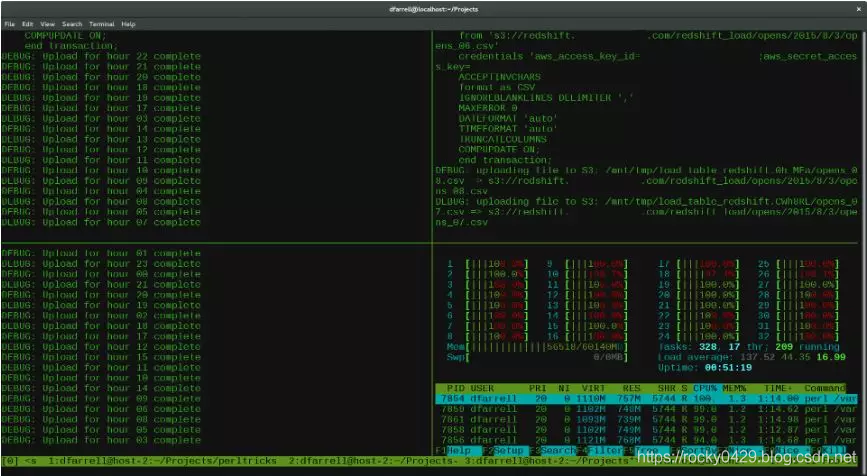
Task: Select process row with PID 7859
Action: click(646, 409)
